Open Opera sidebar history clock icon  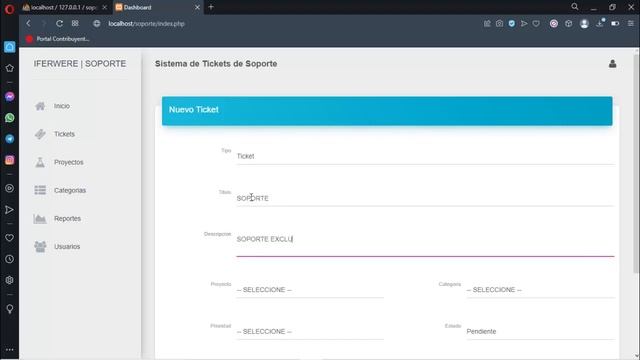(x=10, y=259)
